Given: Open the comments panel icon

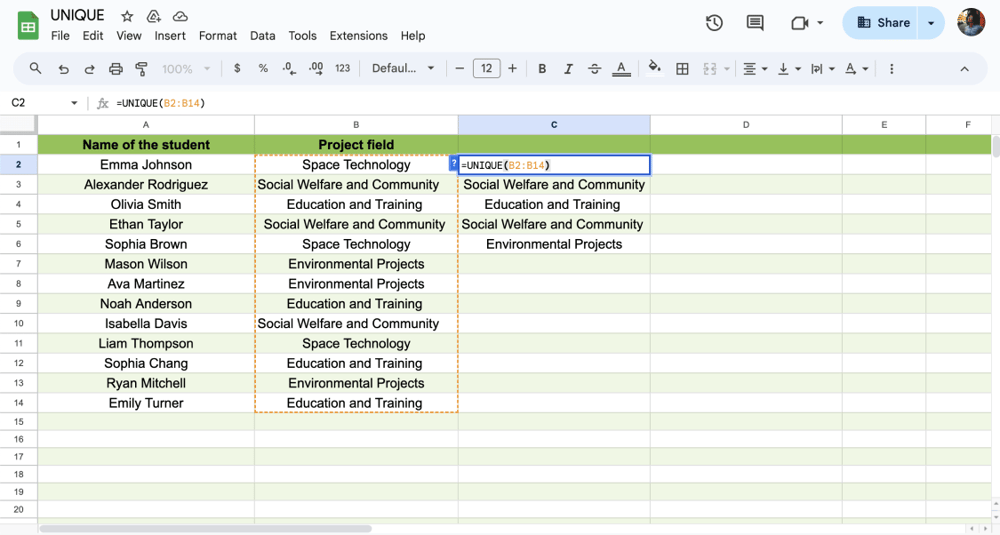Looking at the screenshot, I should 755,23.
